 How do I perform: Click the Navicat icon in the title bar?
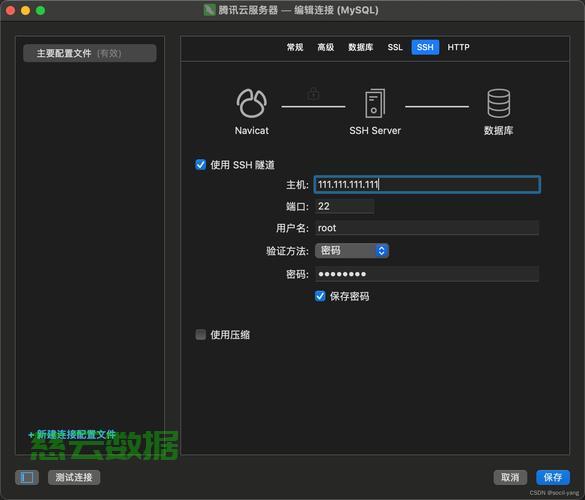tap(209, 10)
